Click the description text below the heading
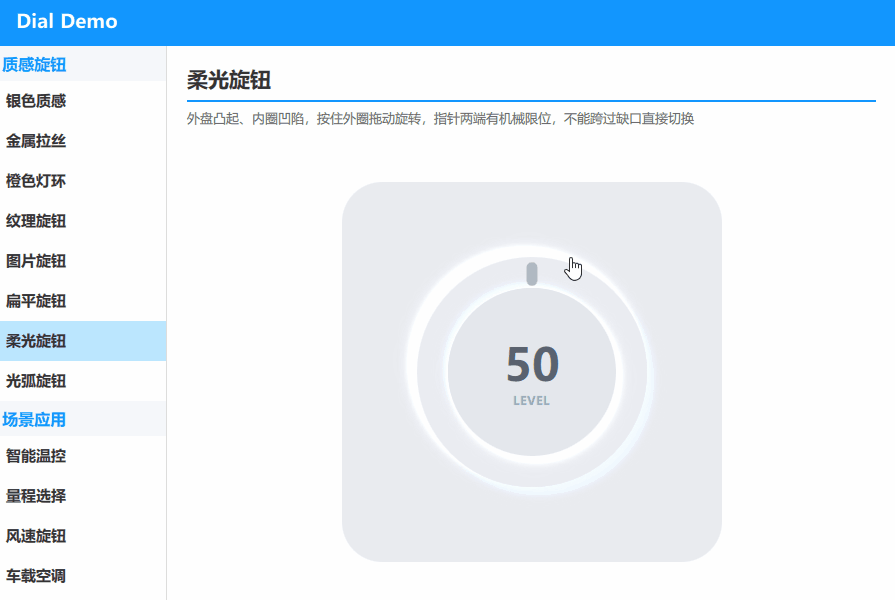 pos(440,119)
